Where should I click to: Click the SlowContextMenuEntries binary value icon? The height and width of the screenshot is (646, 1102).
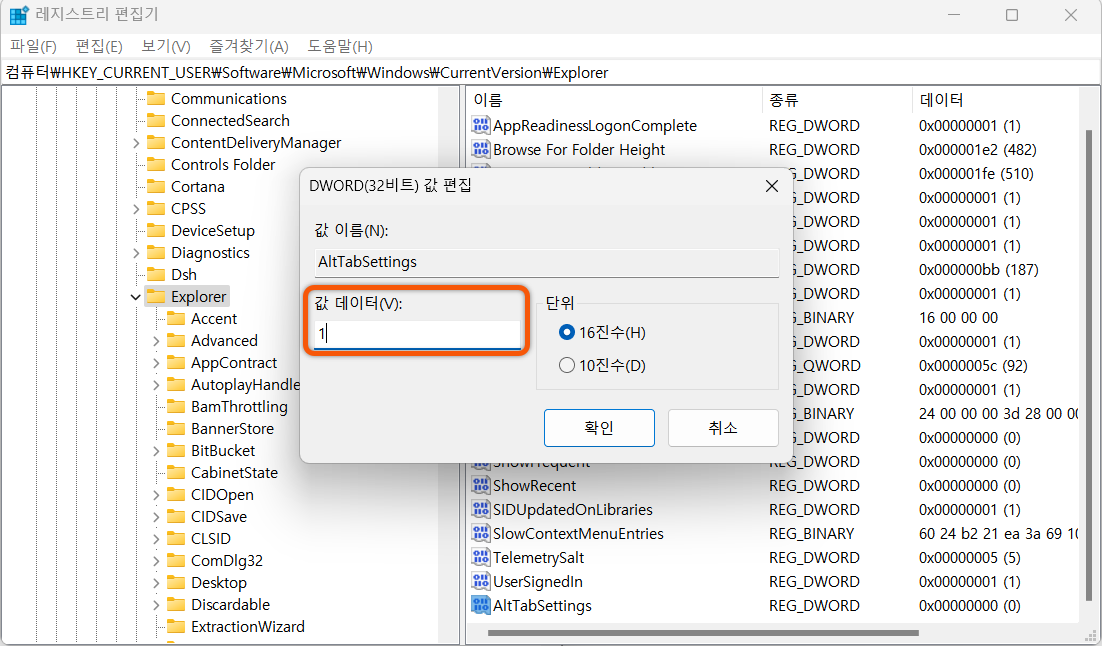coord(480,533)
